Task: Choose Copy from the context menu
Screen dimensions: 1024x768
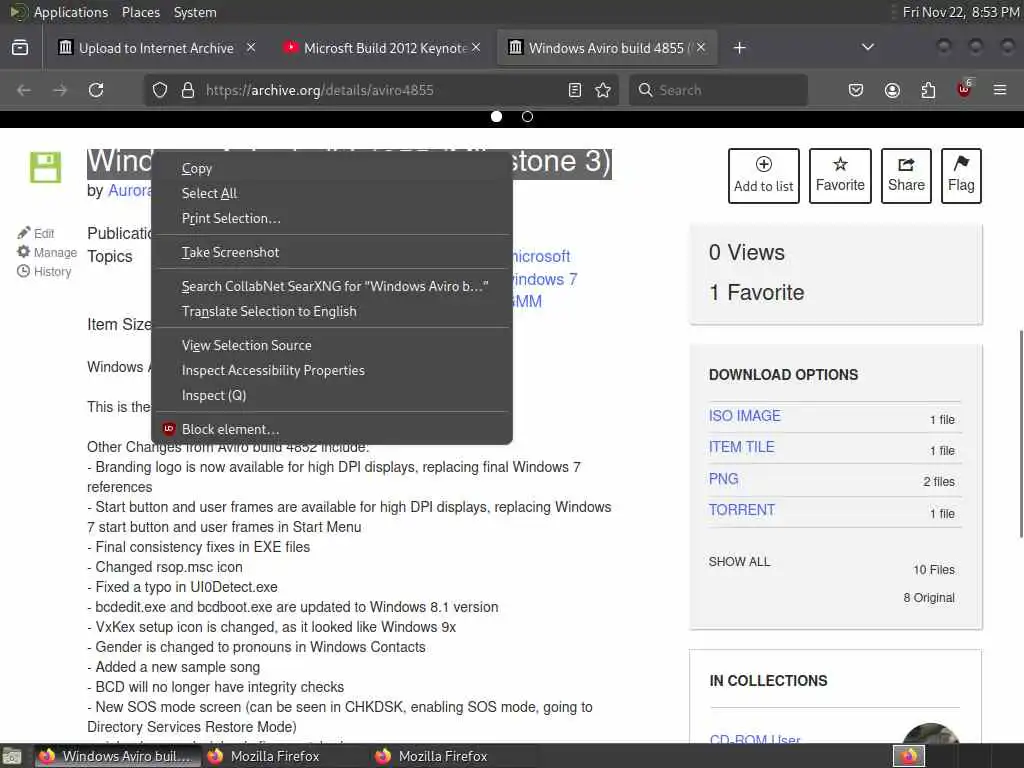Action: click(332, 168)
